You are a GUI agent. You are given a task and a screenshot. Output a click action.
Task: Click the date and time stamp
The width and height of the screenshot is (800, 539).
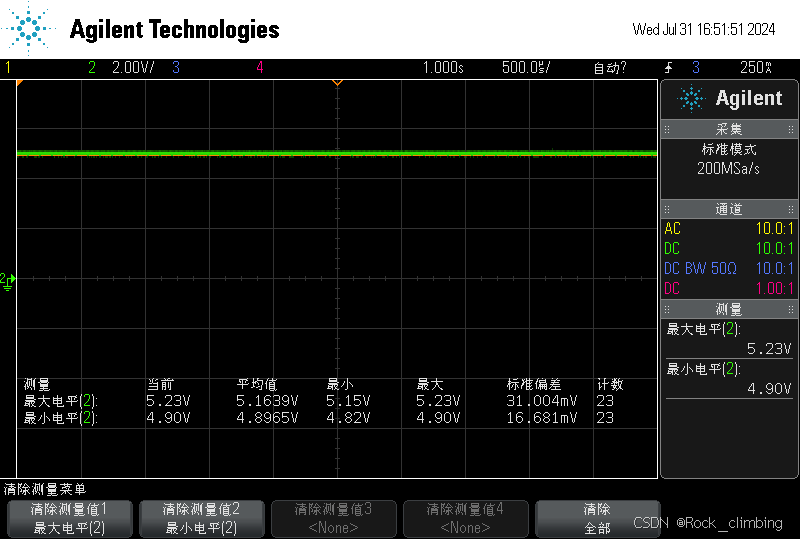coord(704,29)
